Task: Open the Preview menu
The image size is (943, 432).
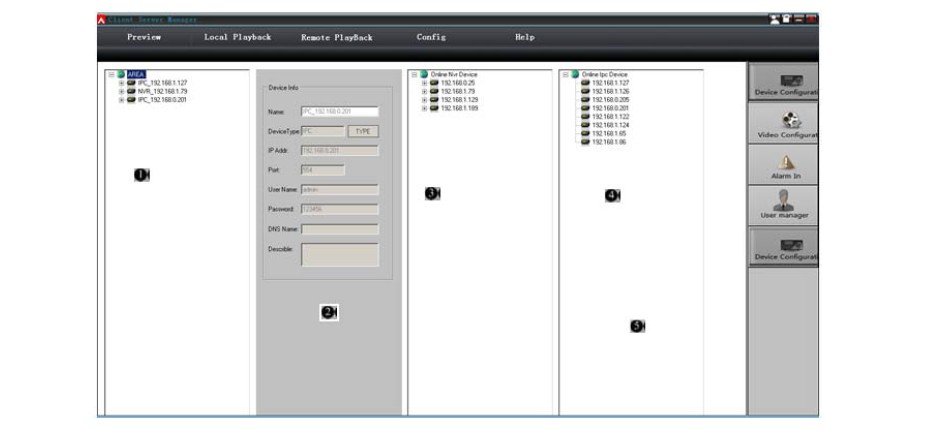Action: click(144, 37)
